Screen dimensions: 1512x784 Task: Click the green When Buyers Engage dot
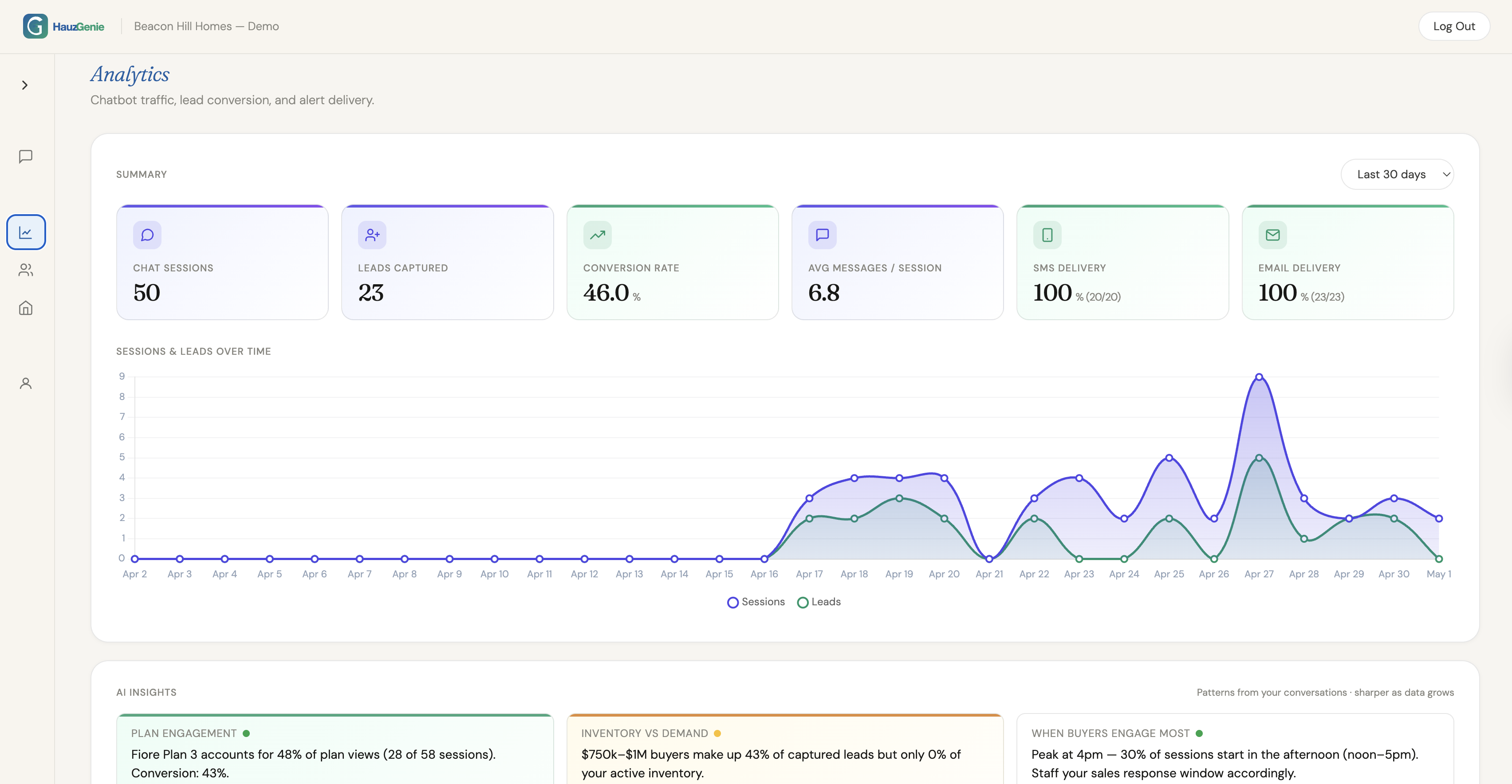click(1199, 733)
